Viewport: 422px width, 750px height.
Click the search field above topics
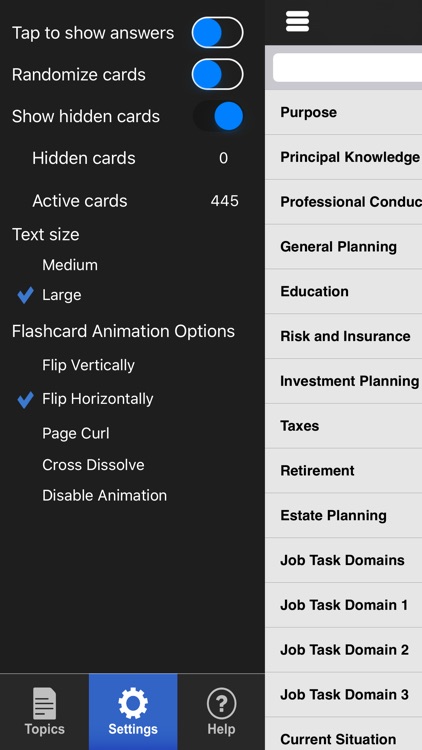(347, 67)
